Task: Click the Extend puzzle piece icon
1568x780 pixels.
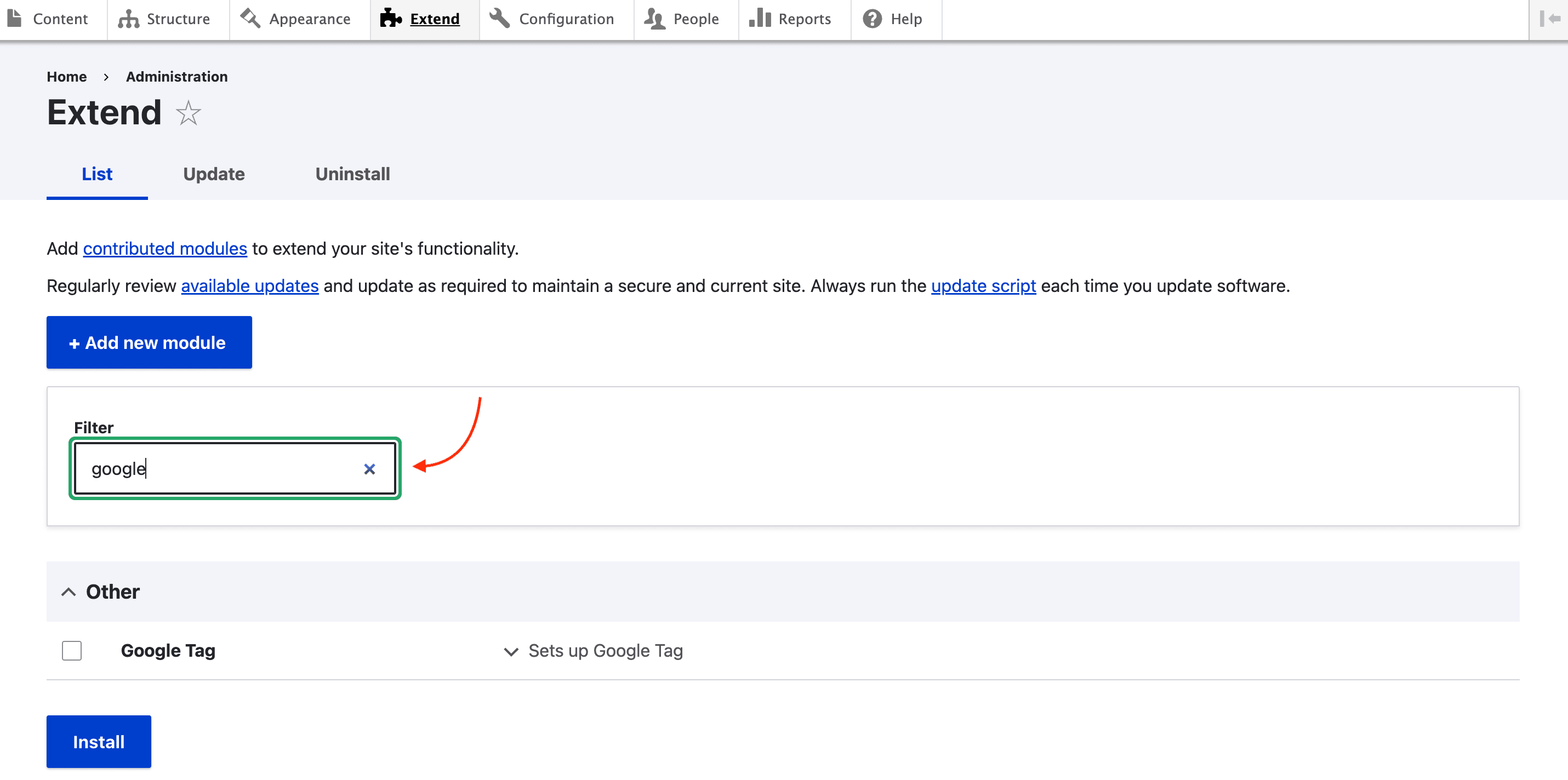Action: pyautogui.click(x=391, y=19)
